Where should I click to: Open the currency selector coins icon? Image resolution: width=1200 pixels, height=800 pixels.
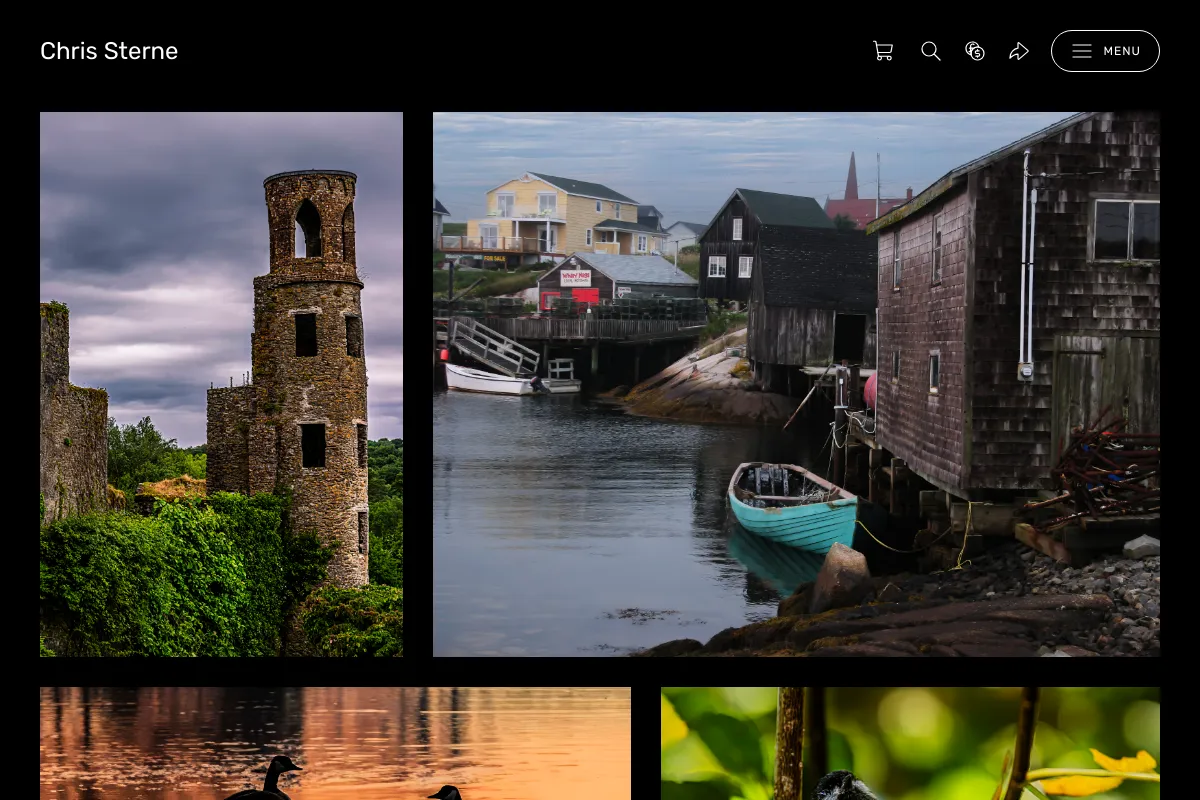975,51
